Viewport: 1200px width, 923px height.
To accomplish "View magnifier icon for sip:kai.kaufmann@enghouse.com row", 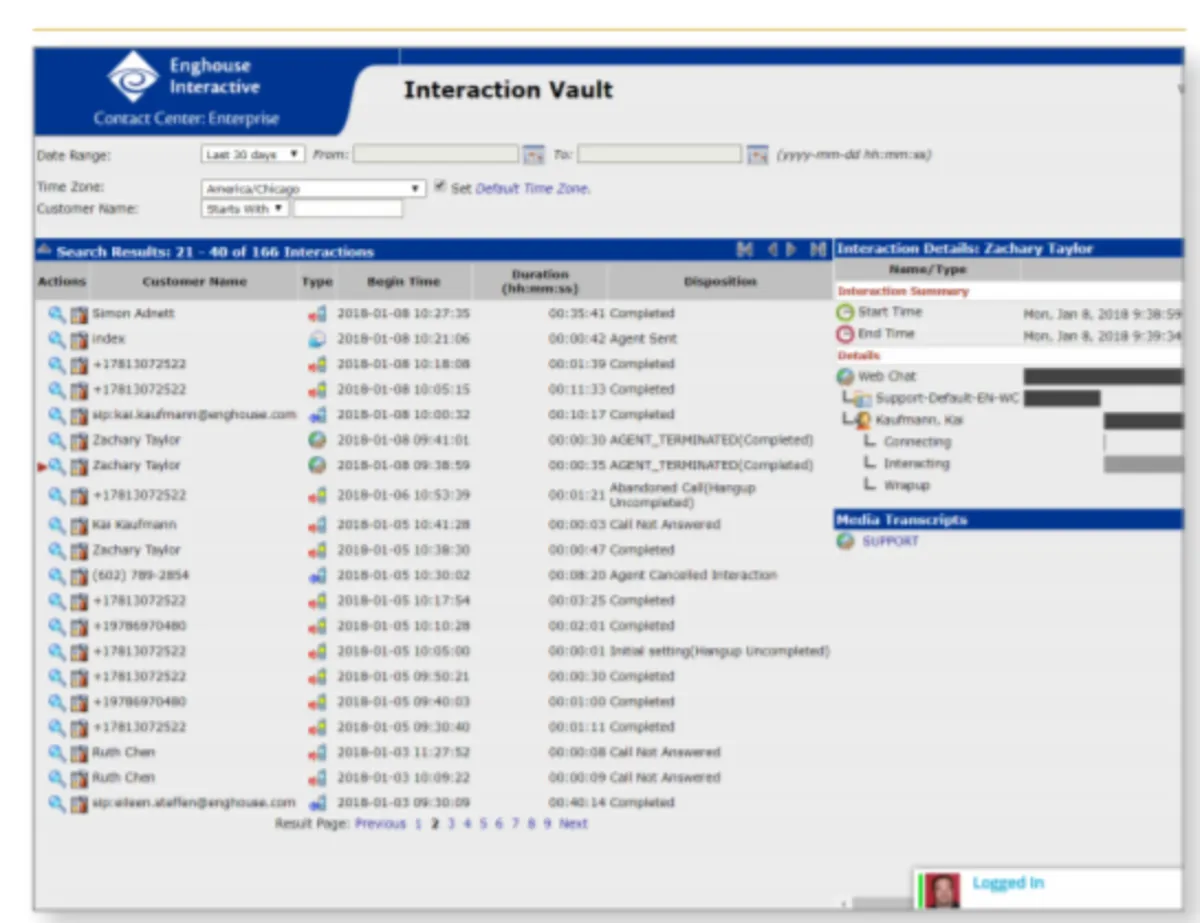I will pyautogui.click(x=57, y=415).
